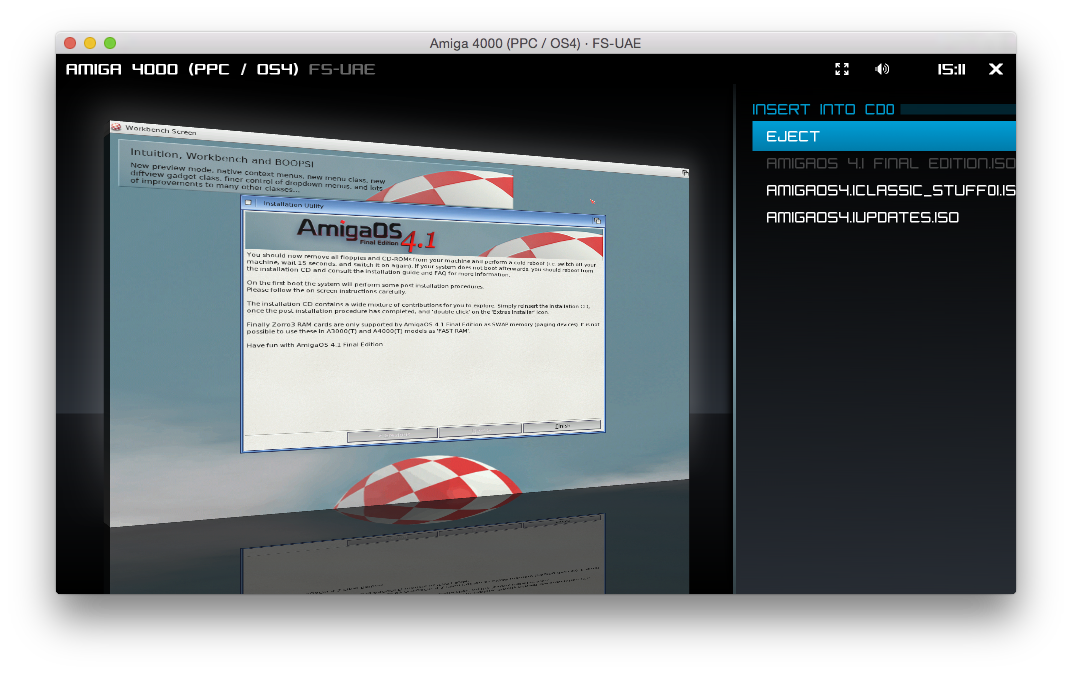Viewport: 1072px width, 674px height.
Task: Click the Insert Into CD0 heading
Action: click(x=823, y=109)
